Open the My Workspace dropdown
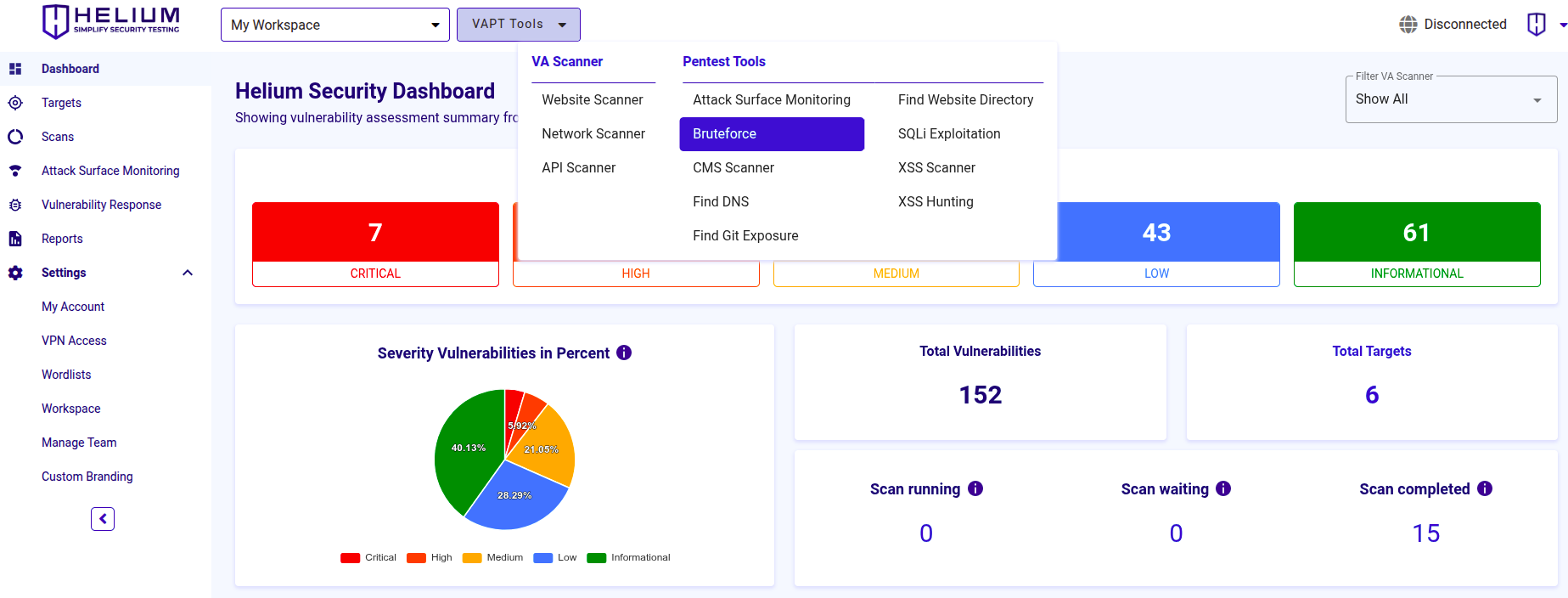 tap(334, 25)
